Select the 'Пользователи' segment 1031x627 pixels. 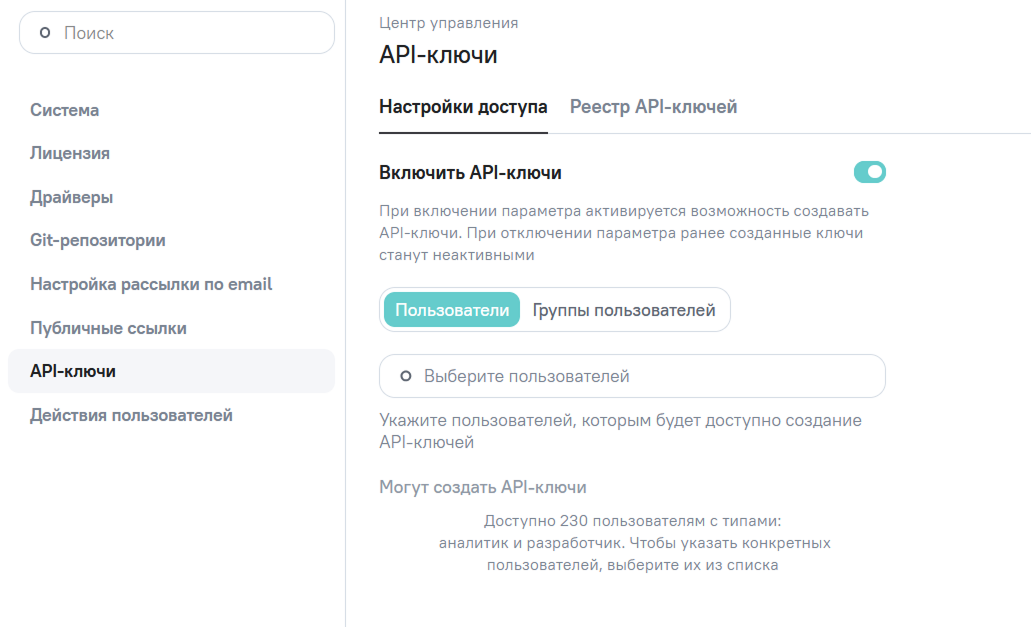coord(452,310)
